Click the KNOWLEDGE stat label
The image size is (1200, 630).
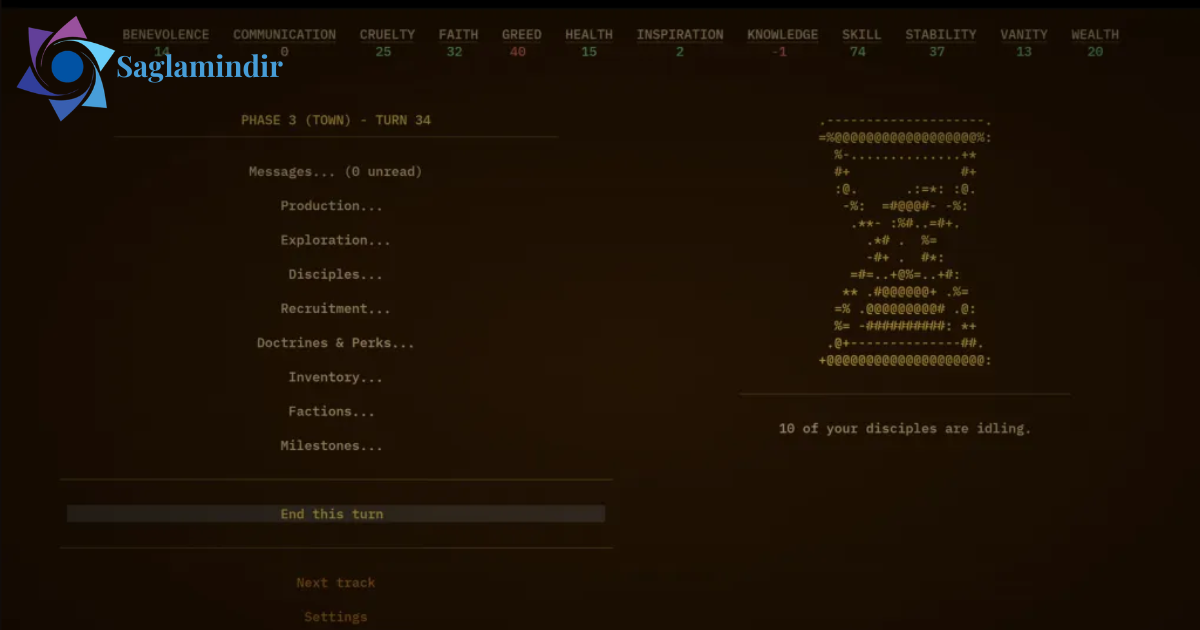[x=782, y=34]
